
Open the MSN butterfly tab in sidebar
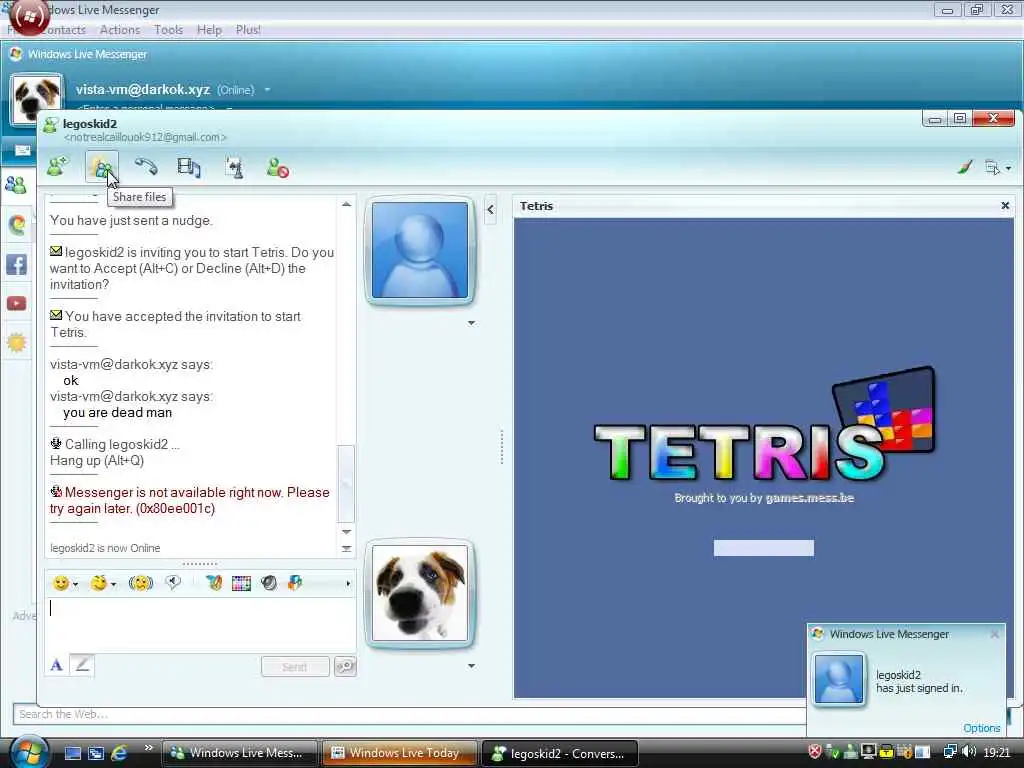tap(16, 225)
